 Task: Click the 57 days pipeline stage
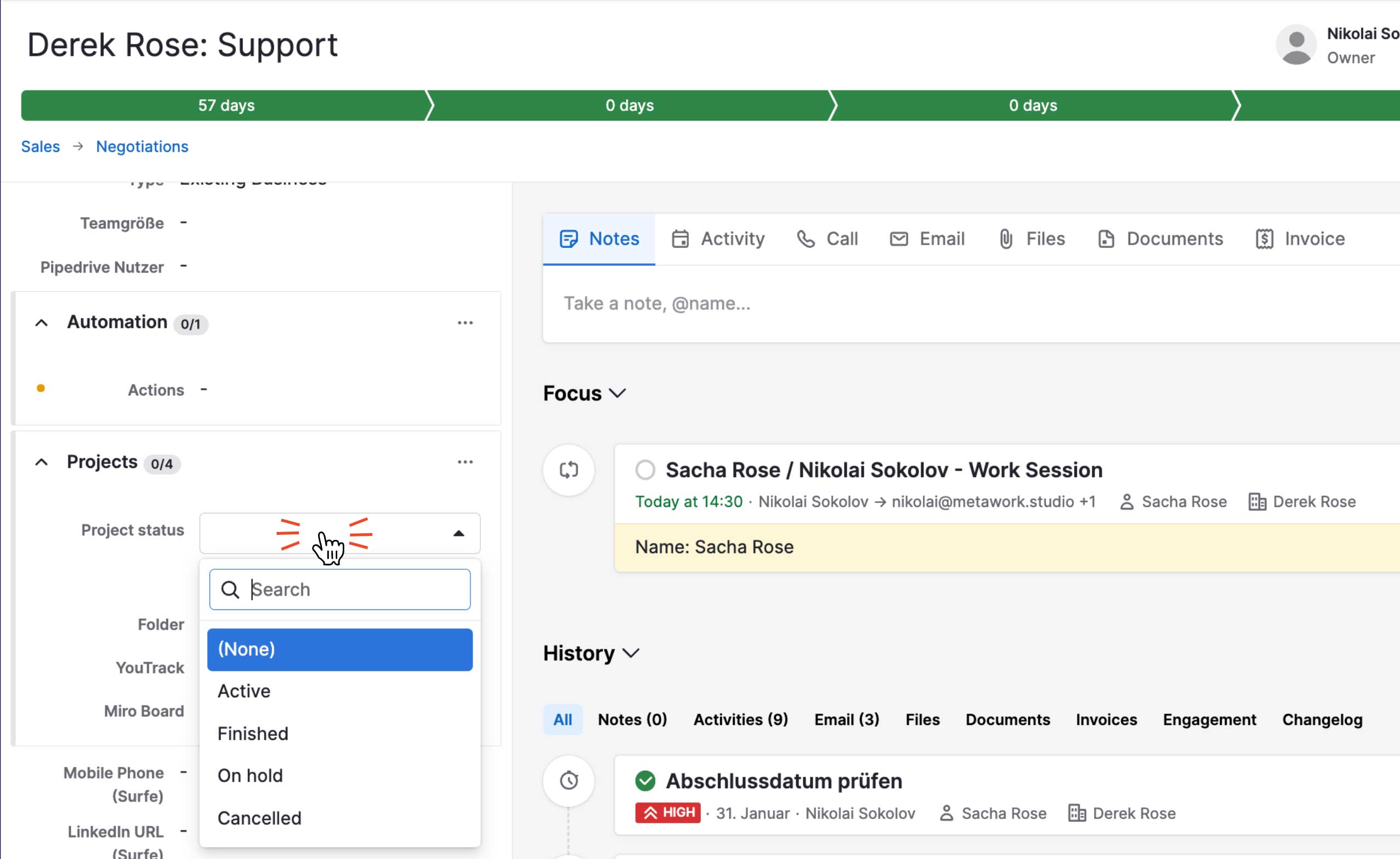pyautogui.click(x=225, y=105)
